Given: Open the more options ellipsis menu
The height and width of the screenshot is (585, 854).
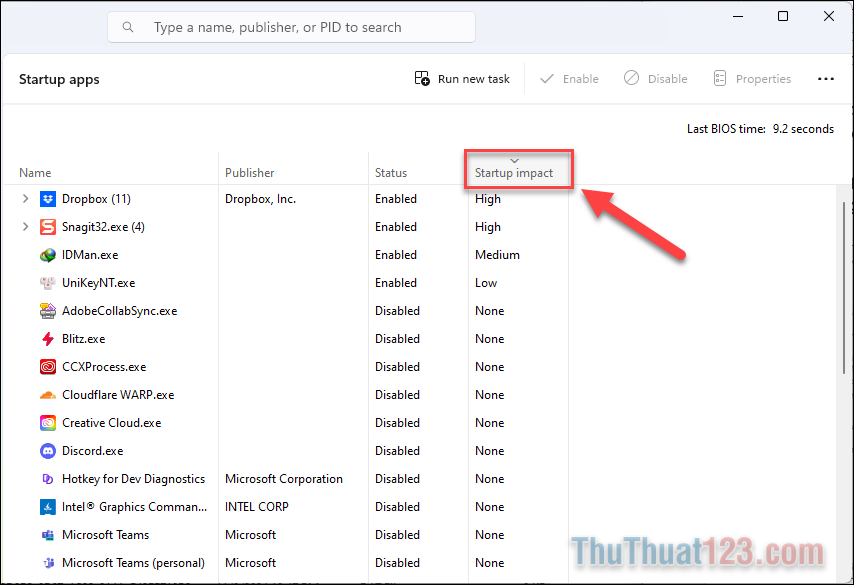Looking at the screenshot, I should click(x=826, y=79).
